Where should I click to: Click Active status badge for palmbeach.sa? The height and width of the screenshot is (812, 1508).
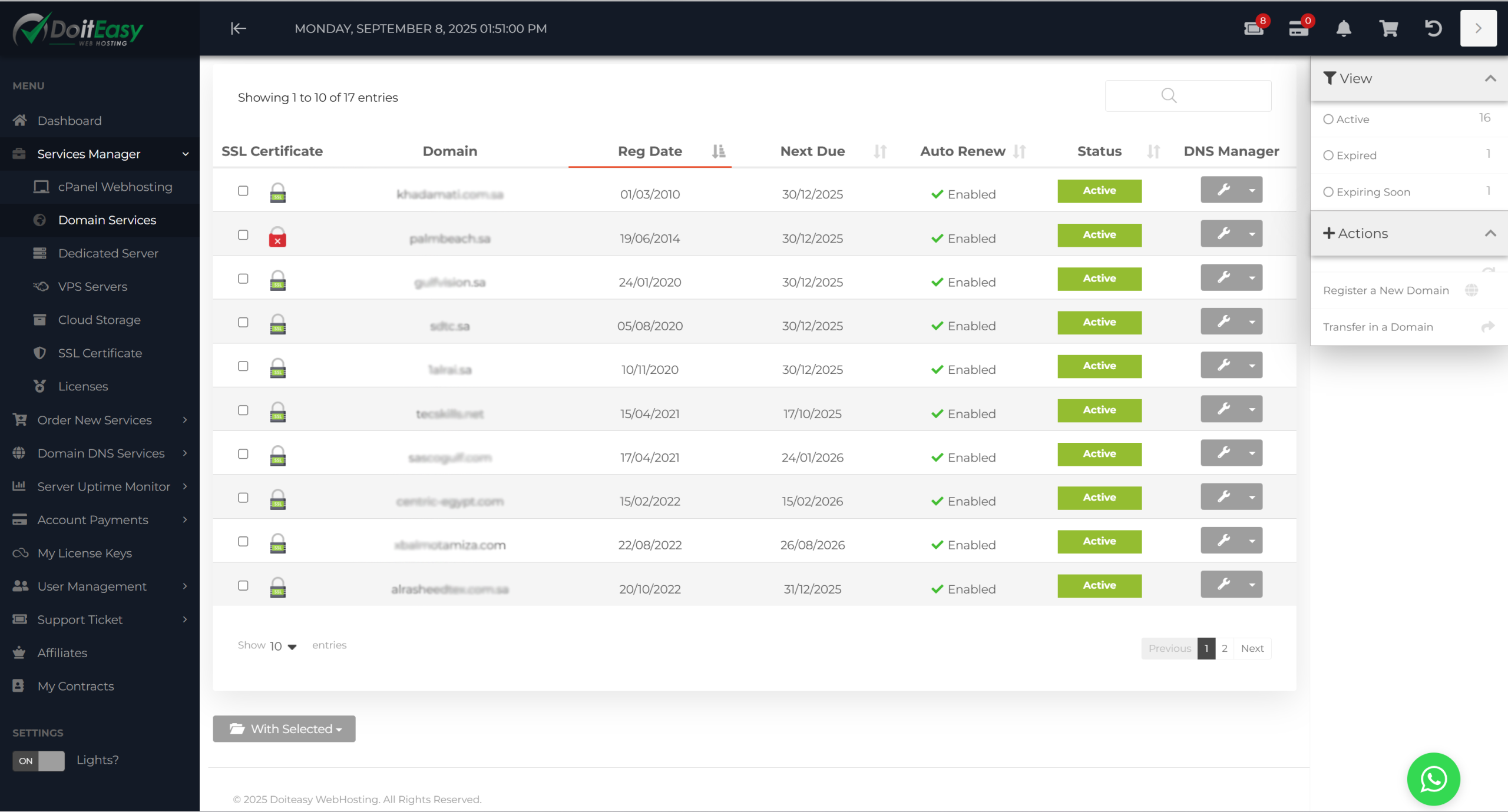pos(1099,234)
